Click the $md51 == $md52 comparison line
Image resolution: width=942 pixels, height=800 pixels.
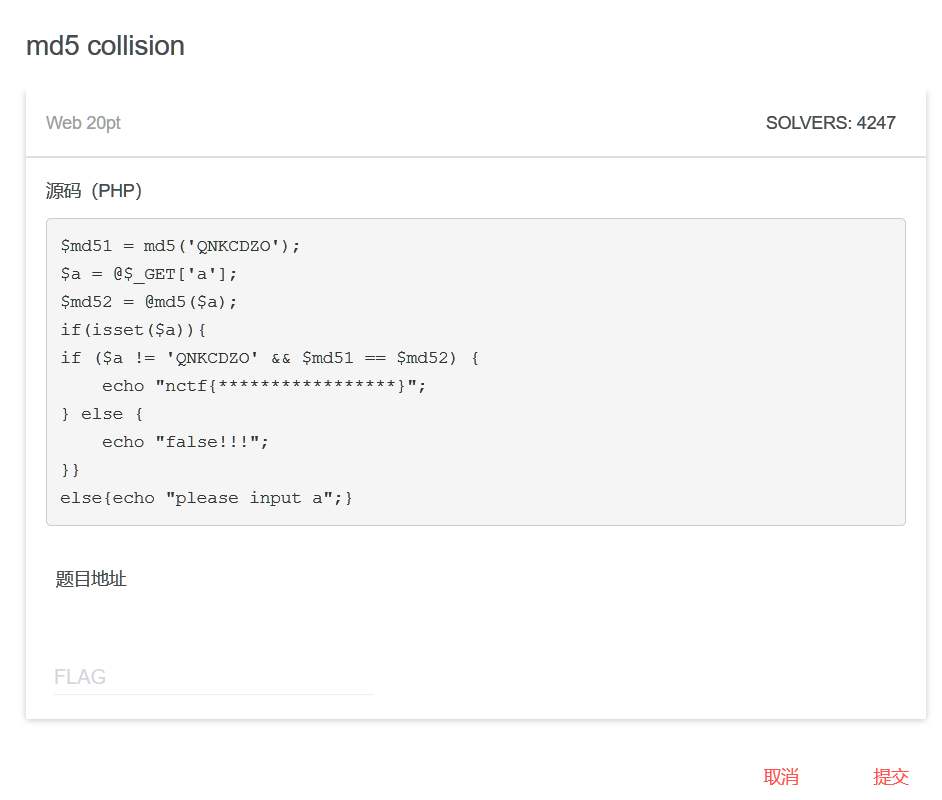269,358
